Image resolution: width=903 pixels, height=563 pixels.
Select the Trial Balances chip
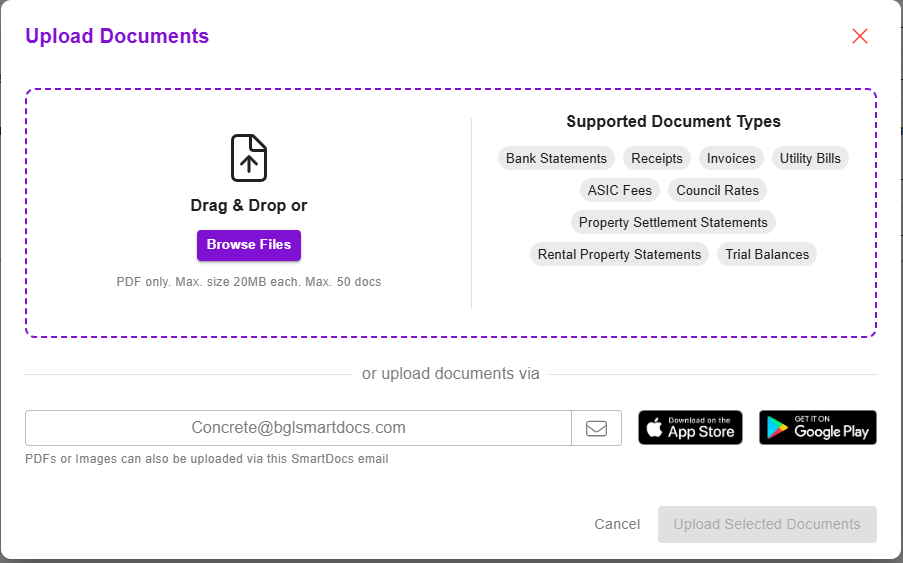coord(767,254)
